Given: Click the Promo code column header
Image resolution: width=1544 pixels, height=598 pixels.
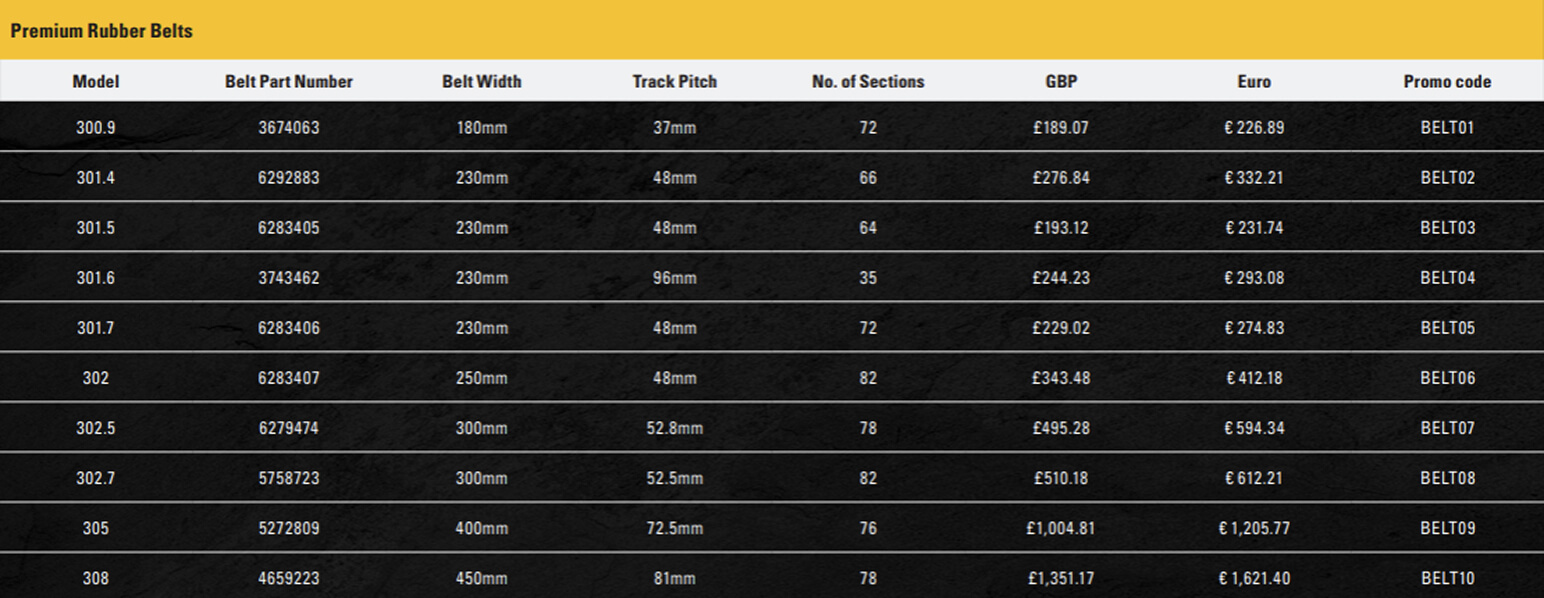Looking at the screenshot, I should pos(1447,82).
